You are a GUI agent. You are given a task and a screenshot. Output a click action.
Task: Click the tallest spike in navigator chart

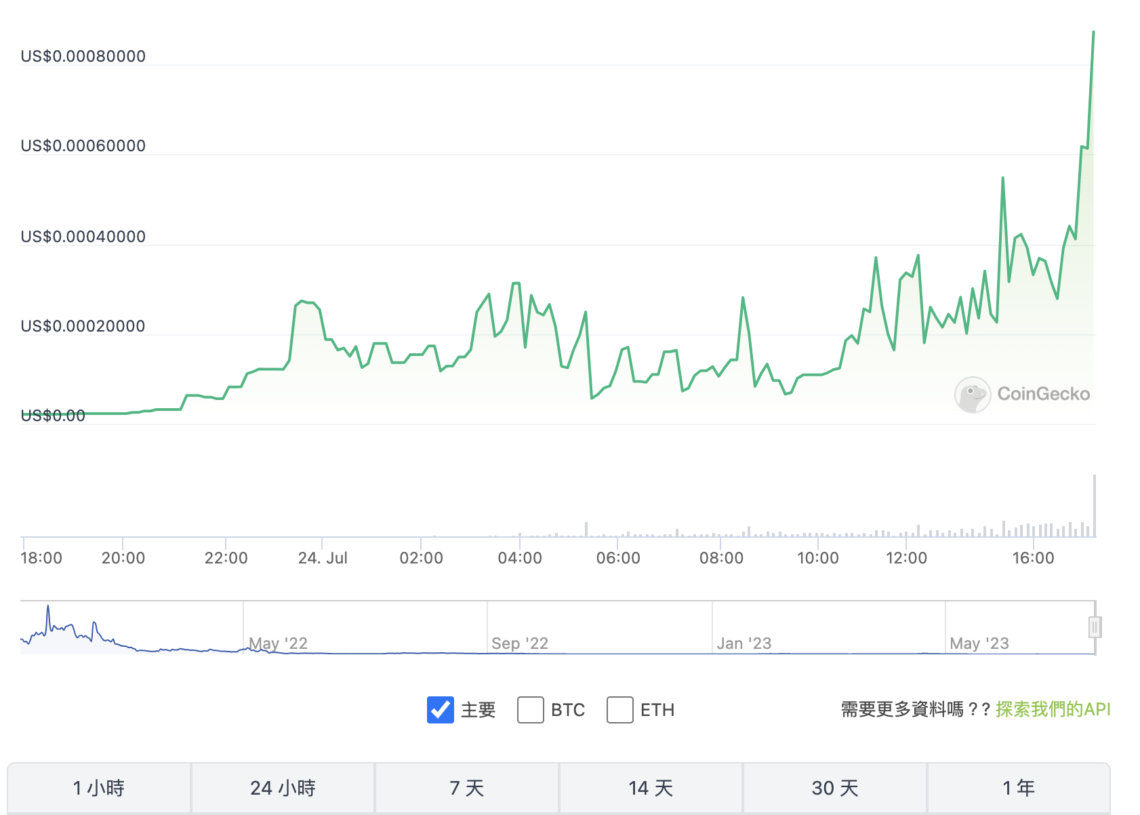click(47, 608)
